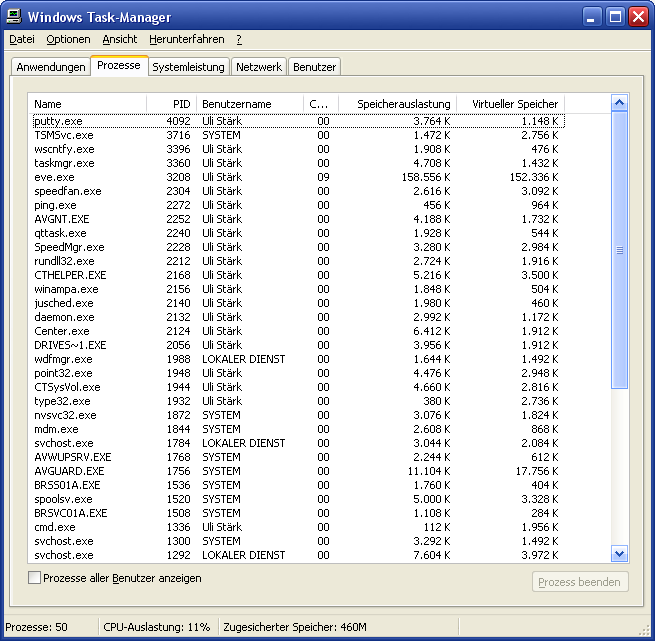
Task: Click the scrollbar track below the thumb
Action: pos(619,467)
